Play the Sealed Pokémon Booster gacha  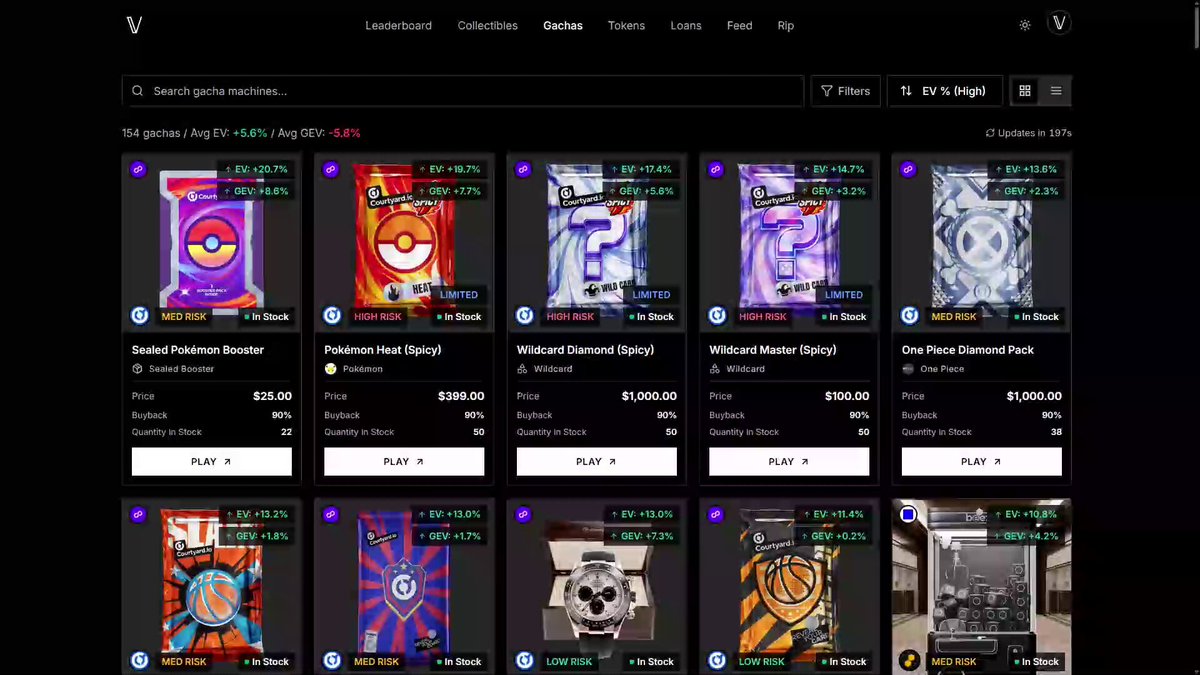(x=212, y=461)
